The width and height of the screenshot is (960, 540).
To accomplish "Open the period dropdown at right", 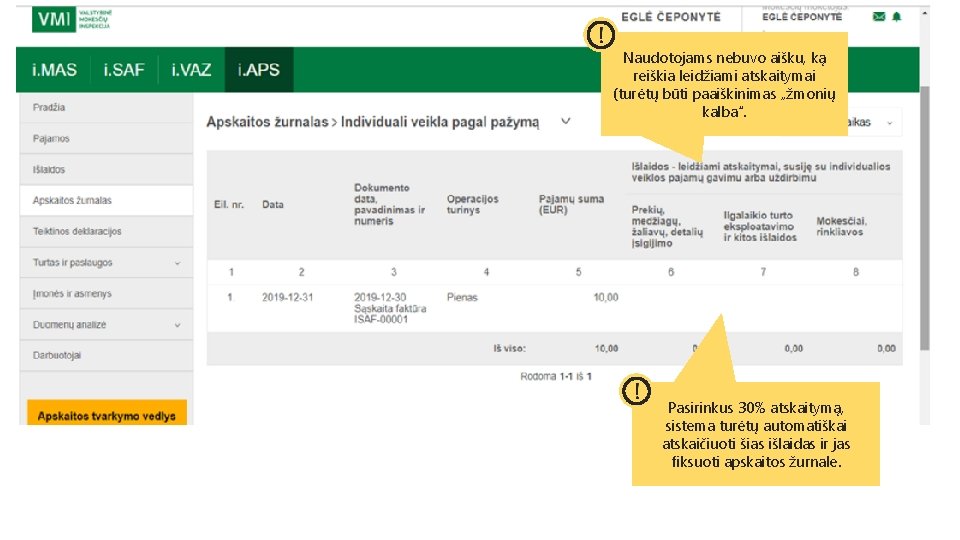I will click(x=889, y=122).
